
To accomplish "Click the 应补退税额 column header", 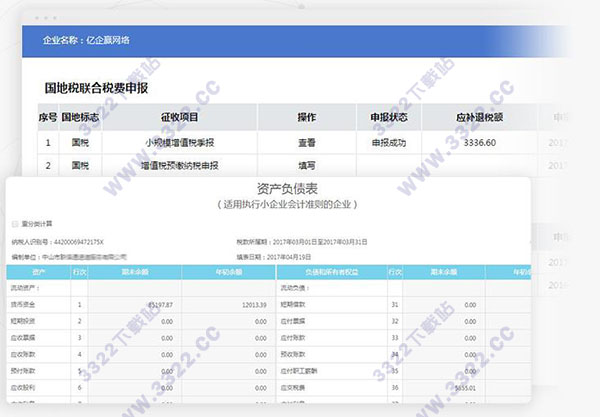I will click(x=479, y=117).
